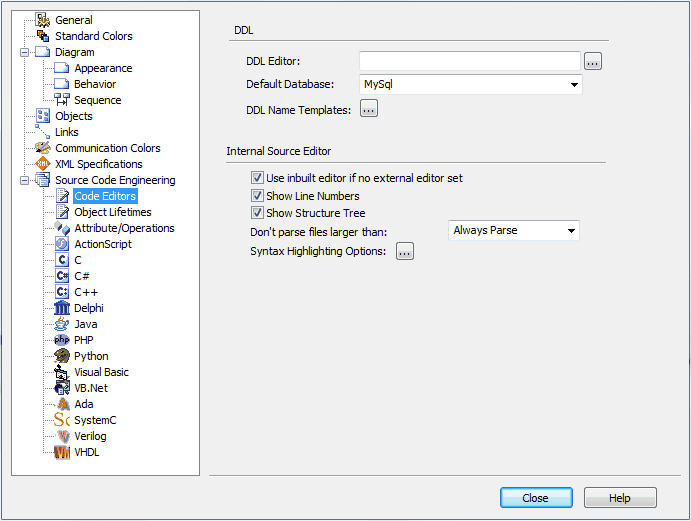This screenshot has width=691, height=521.
Task: Click the C language icon
Action: (x=62, y=260)
